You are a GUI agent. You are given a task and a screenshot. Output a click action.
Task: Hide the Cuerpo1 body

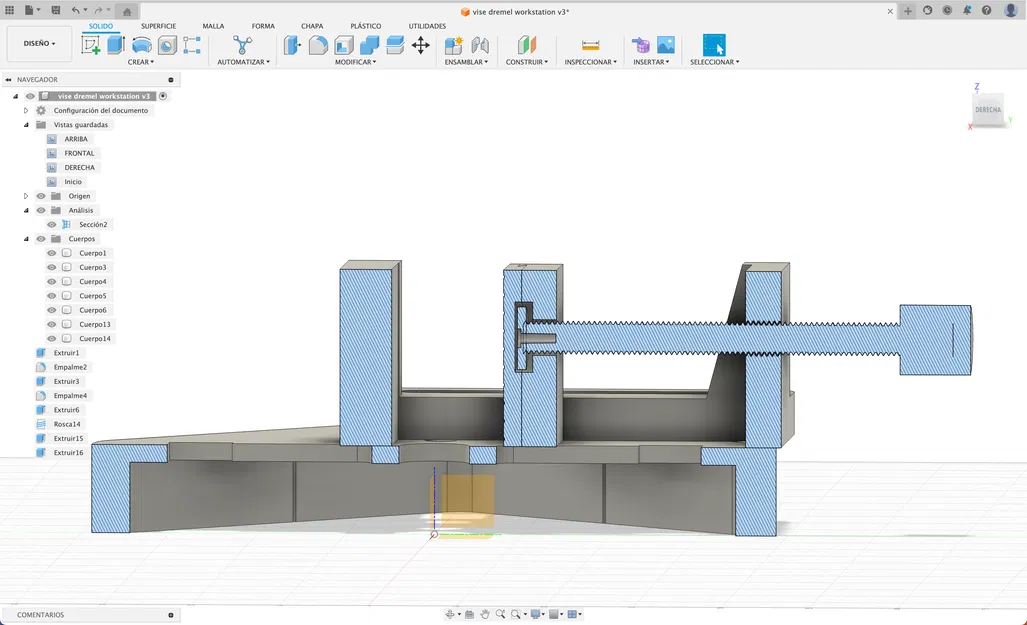[x=50, y=252]
